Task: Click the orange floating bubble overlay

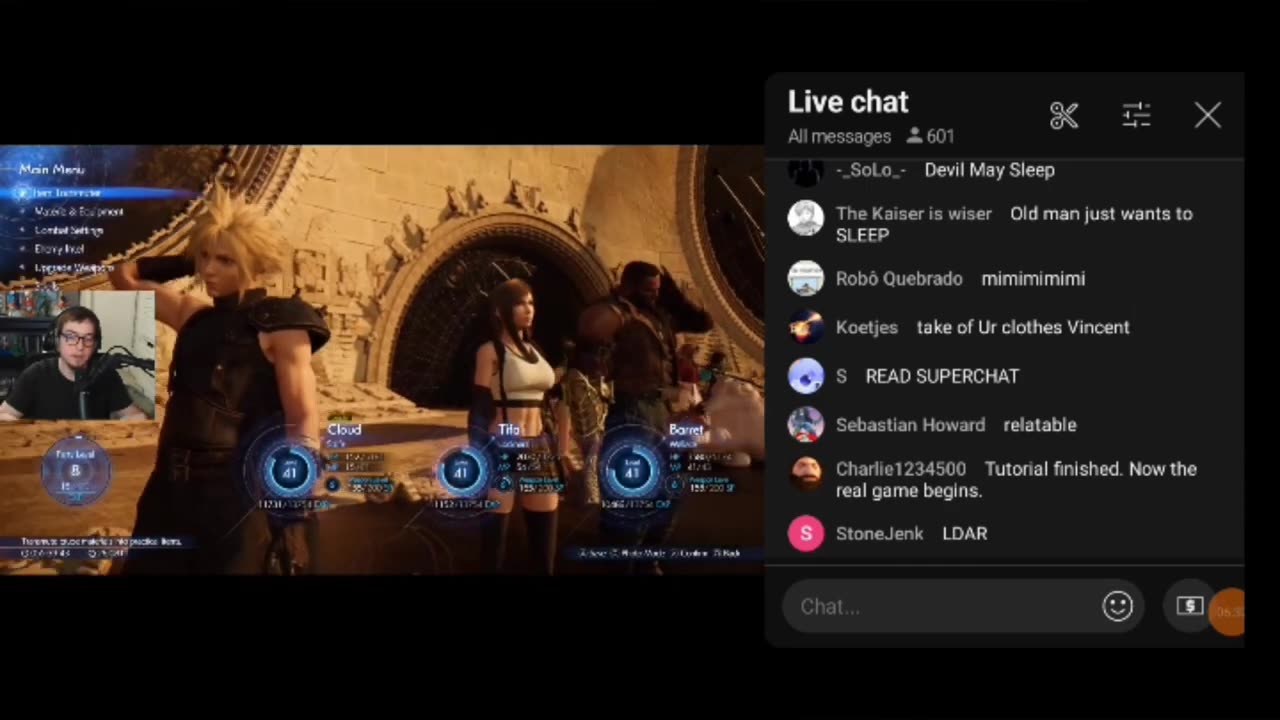Action: (x=1227, y=611)
